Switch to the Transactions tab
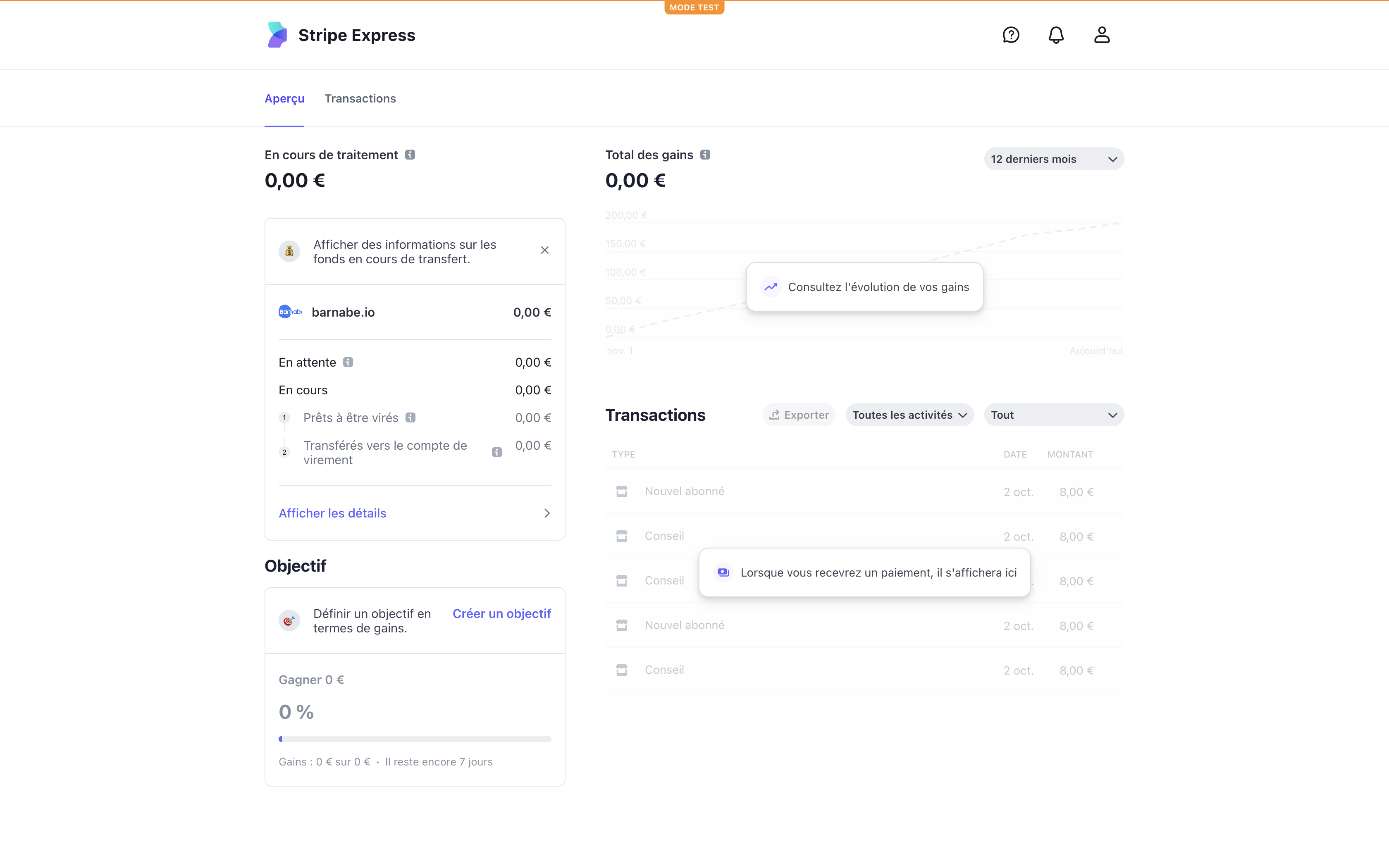This screenshot has height=868, width=1389. click(360, 99)
